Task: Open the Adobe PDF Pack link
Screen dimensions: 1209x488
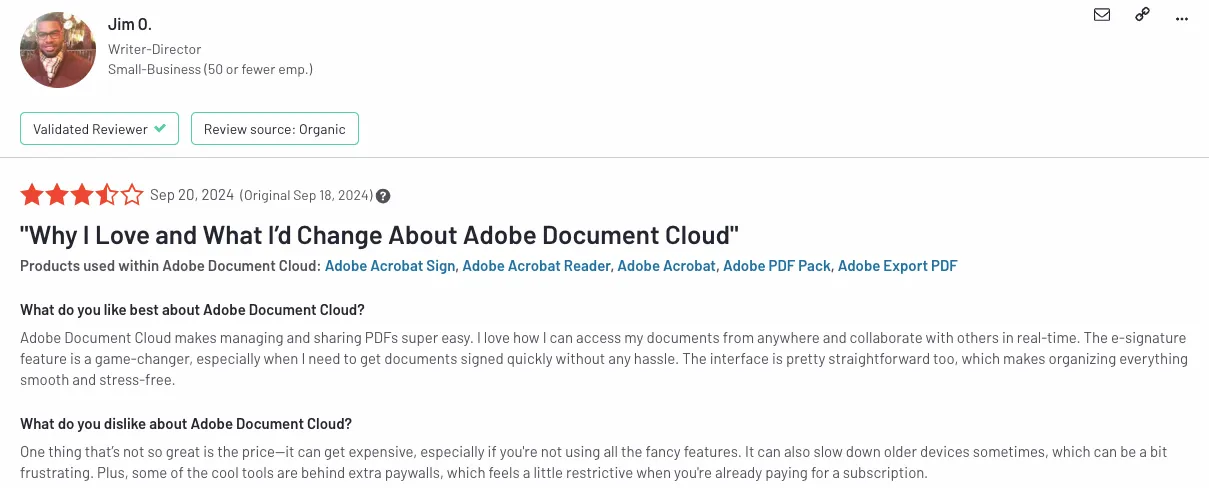Action: (x=777, y=266)
